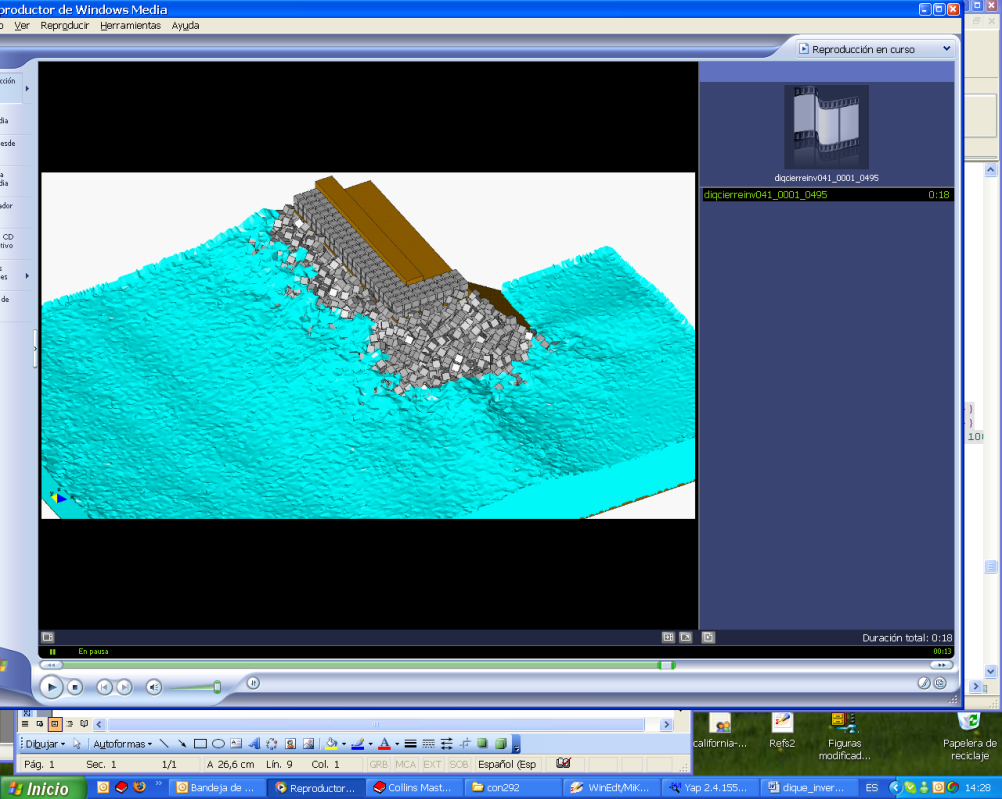Click the video filmstrip thumbnail

(x=826, y=127)
